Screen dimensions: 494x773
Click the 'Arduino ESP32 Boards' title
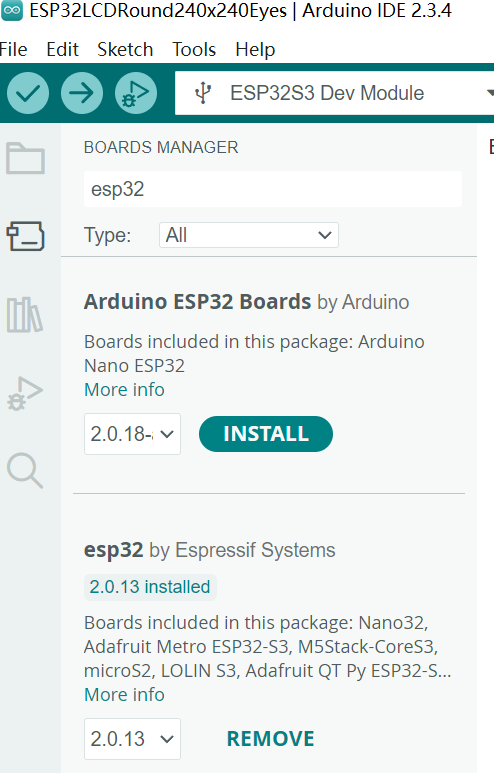tap(197, 302)
